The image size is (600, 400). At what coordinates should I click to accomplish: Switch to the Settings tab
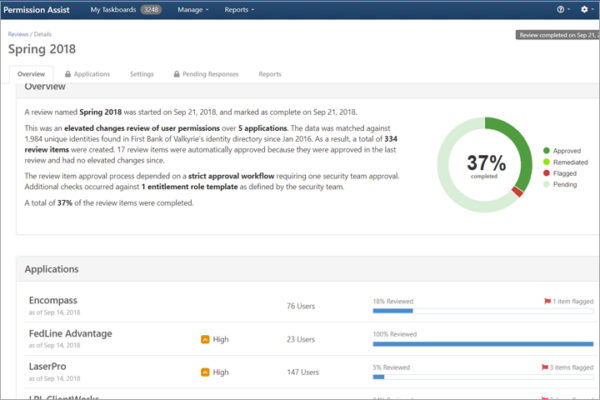(x=142, y=74)
